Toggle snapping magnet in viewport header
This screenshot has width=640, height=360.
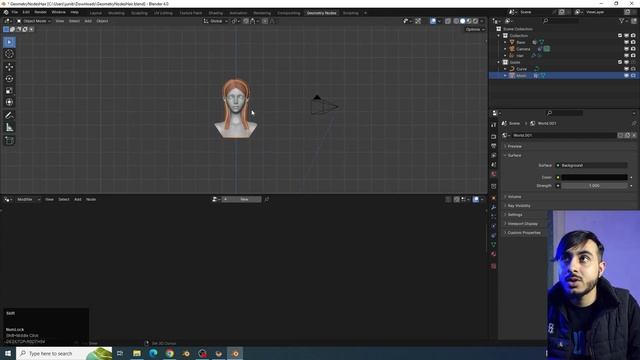pos(246,21)
